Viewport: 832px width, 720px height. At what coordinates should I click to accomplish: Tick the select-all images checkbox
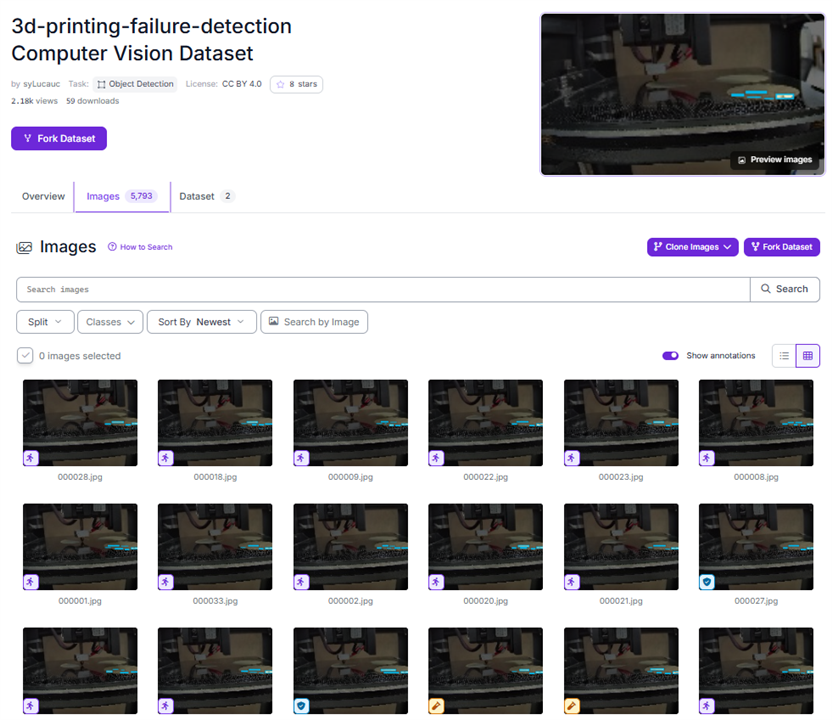[x=25, y=355]
